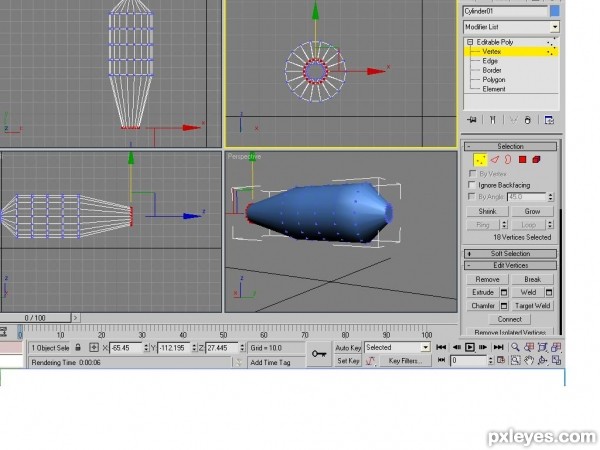This screenshot has width=600, height=450.
Task: Click the Shrink selection button
Action: point(487,211)
